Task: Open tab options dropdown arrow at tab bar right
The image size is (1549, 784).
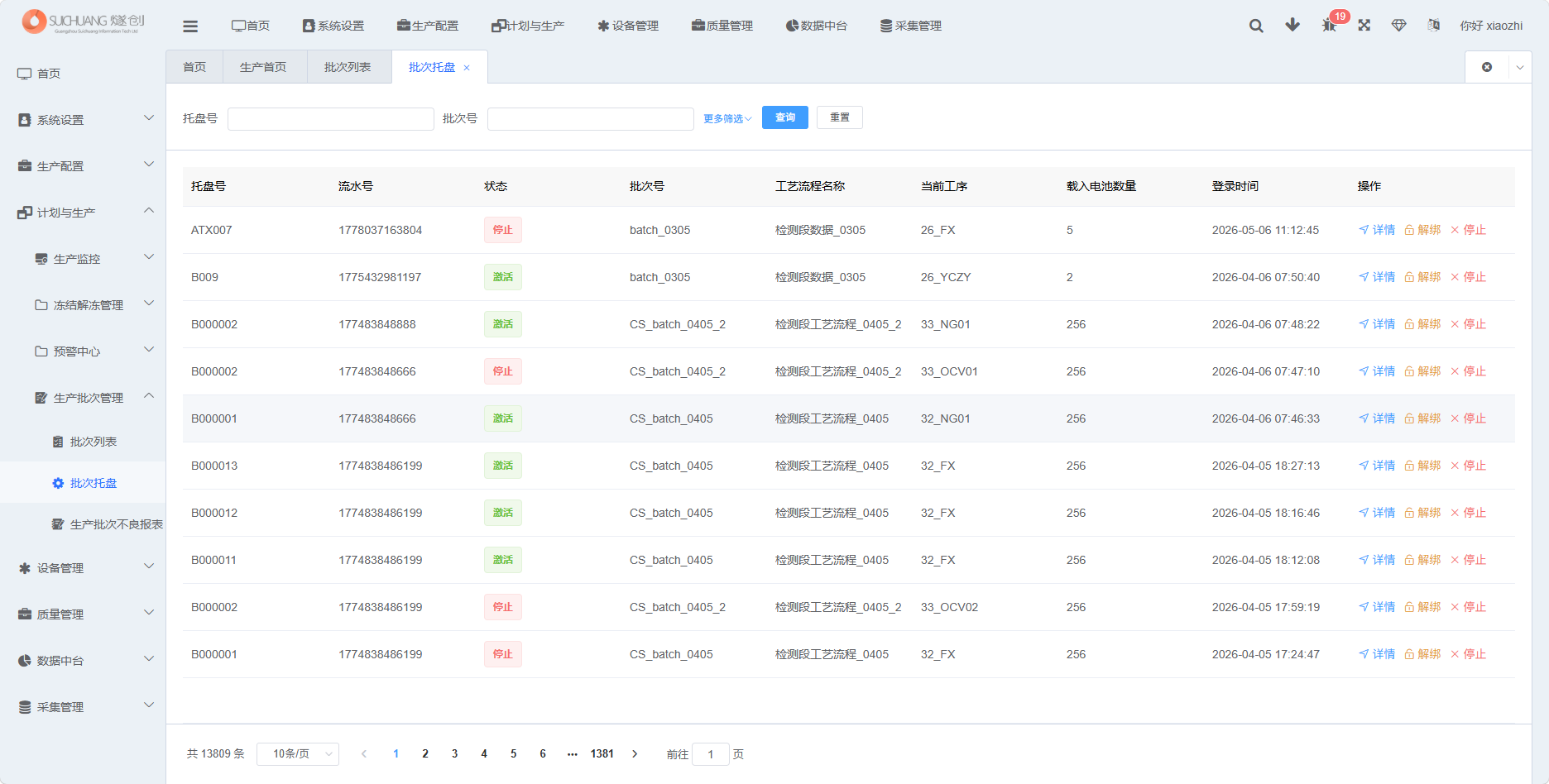Action: click(x=1520, y=68)
